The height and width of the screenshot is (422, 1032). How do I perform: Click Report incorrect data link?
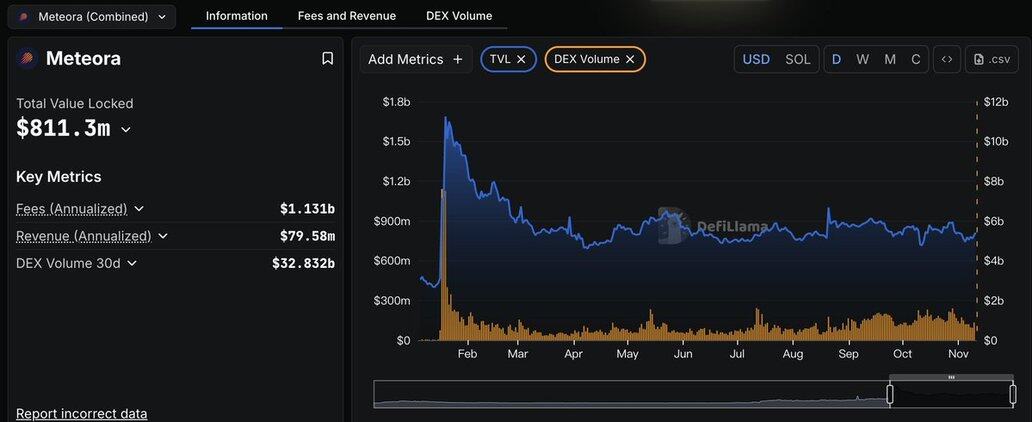pos(81,413)
